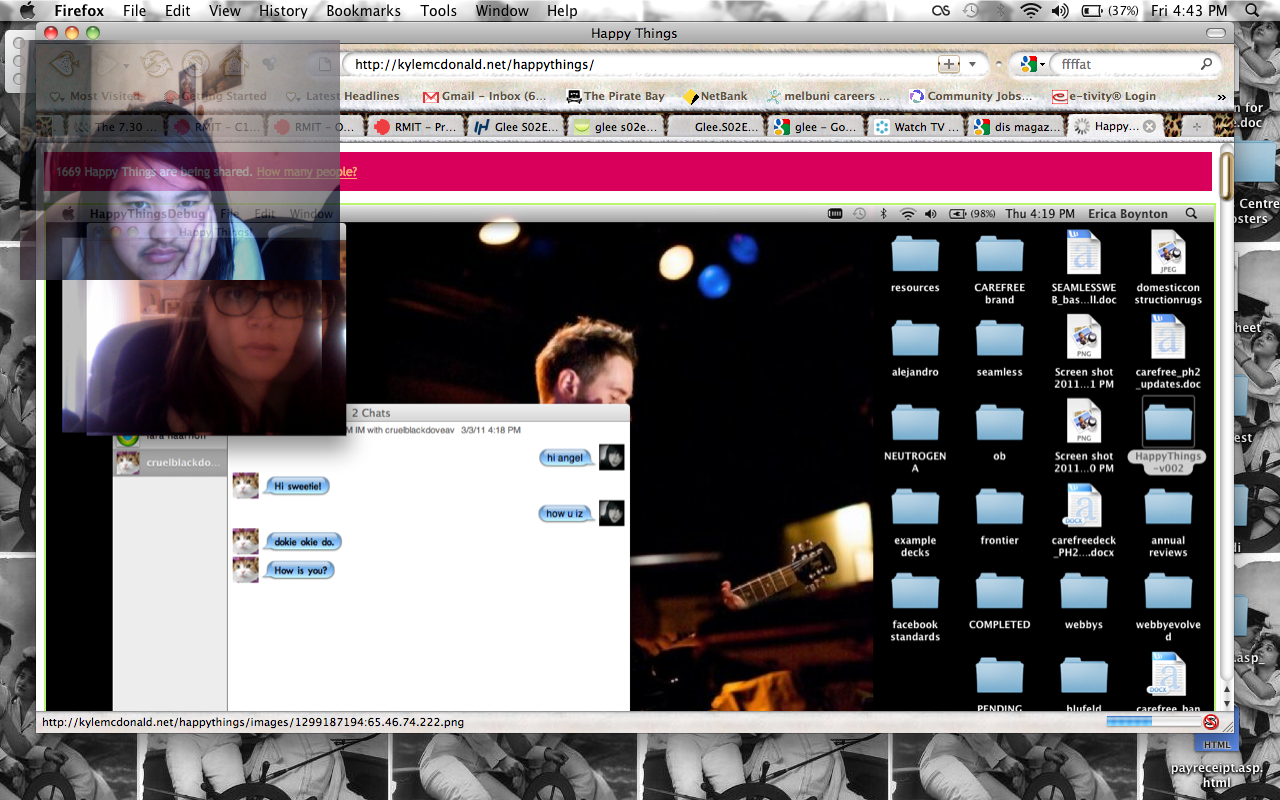Image resolution: width=1280 pixels, height=800 pixels.
Task: Click the clock showing Fri 4:43 PM
Action: pos(1189,11)
